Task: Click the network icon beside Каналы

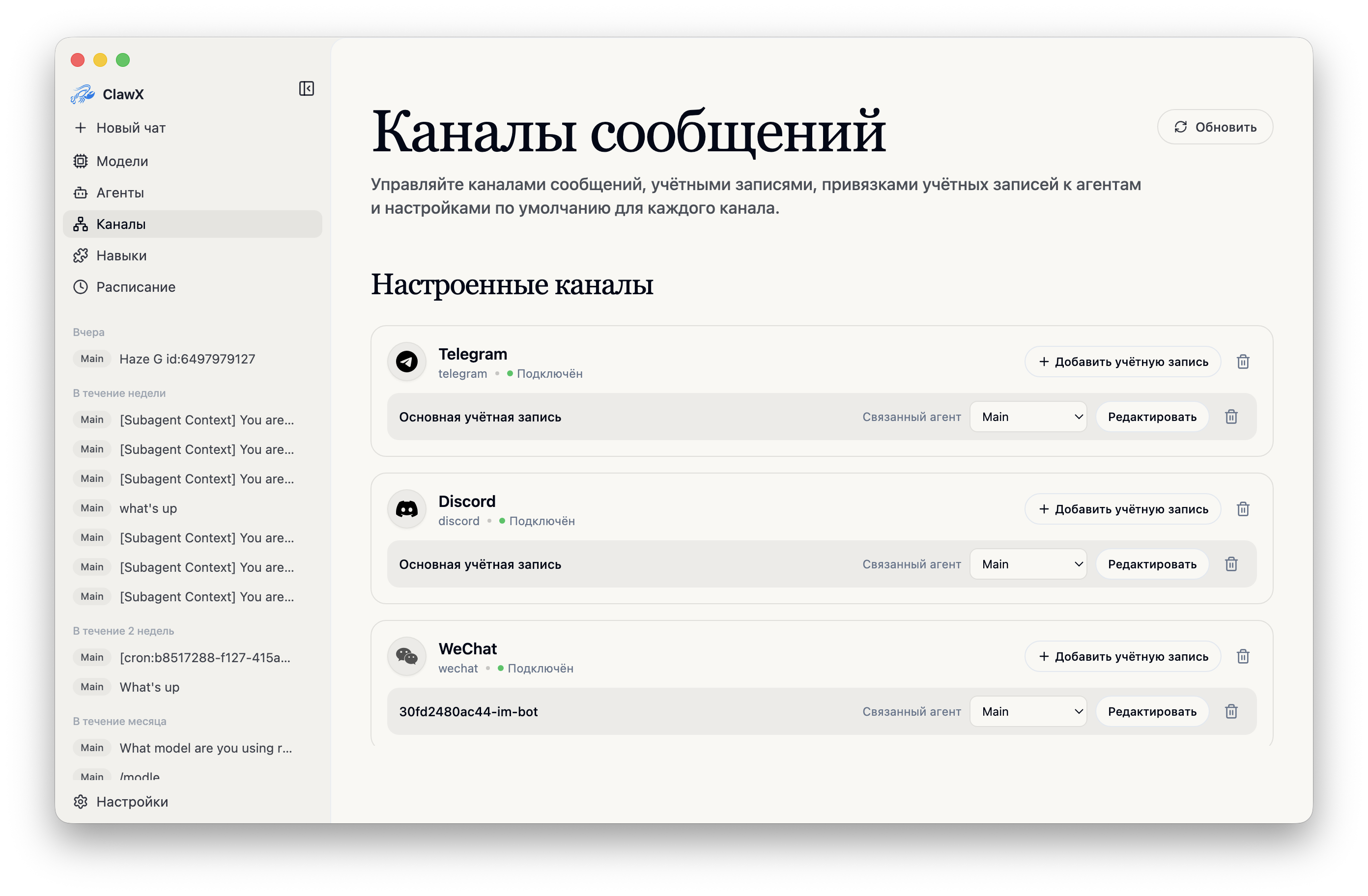Action: pos(81,224)
